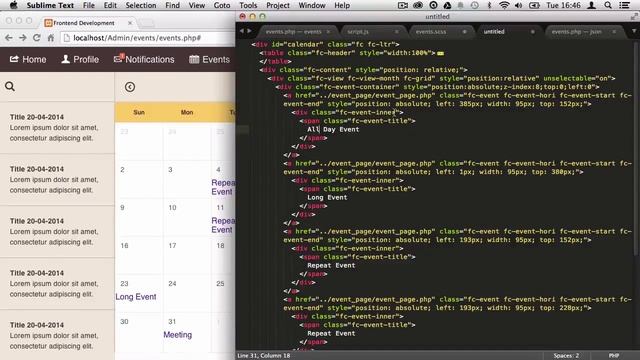This screenshot has width=640, height=360.
Task: Open the Goto menu
Action: [x=222, y=5]
